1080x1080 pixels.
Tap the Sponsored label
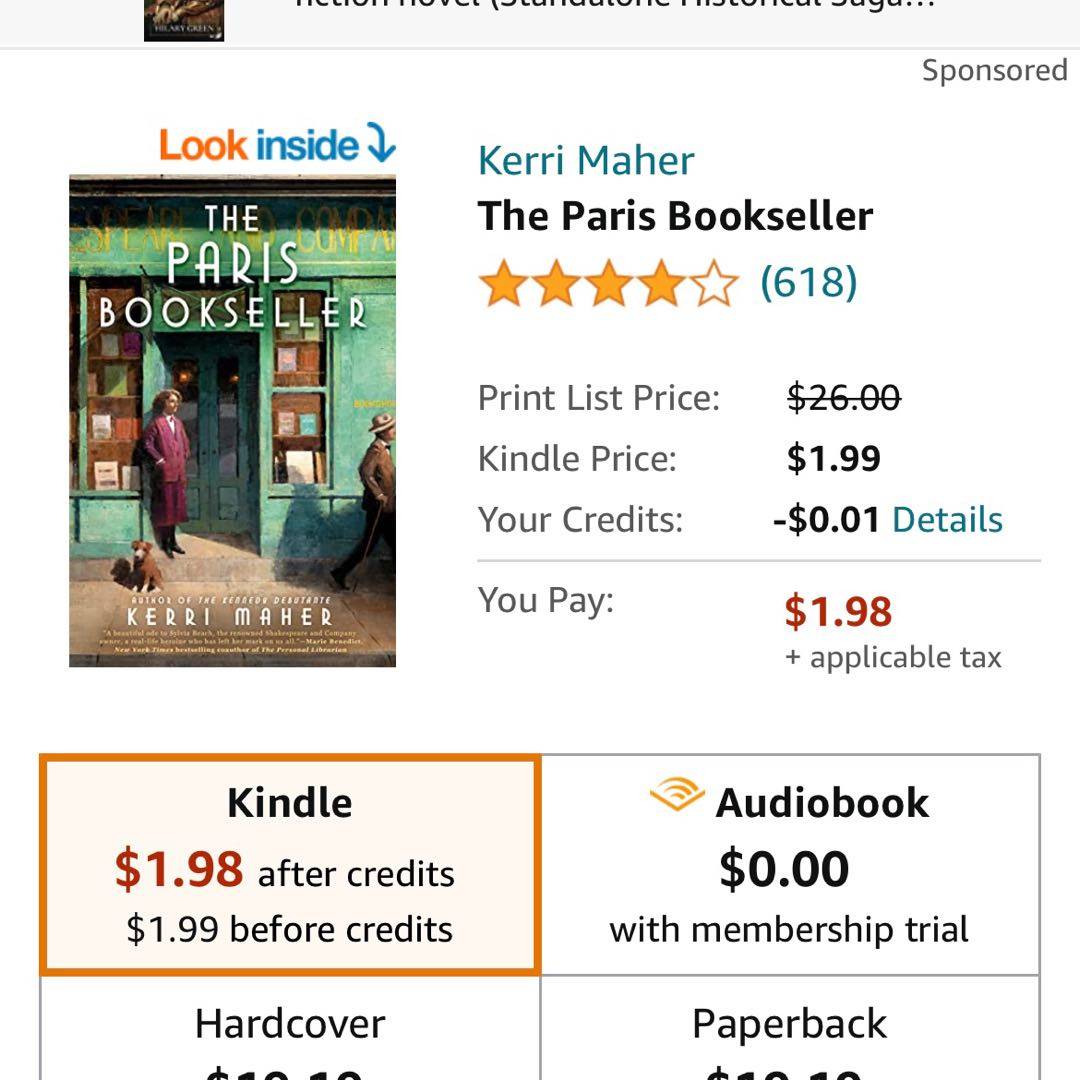click(994, 71)
